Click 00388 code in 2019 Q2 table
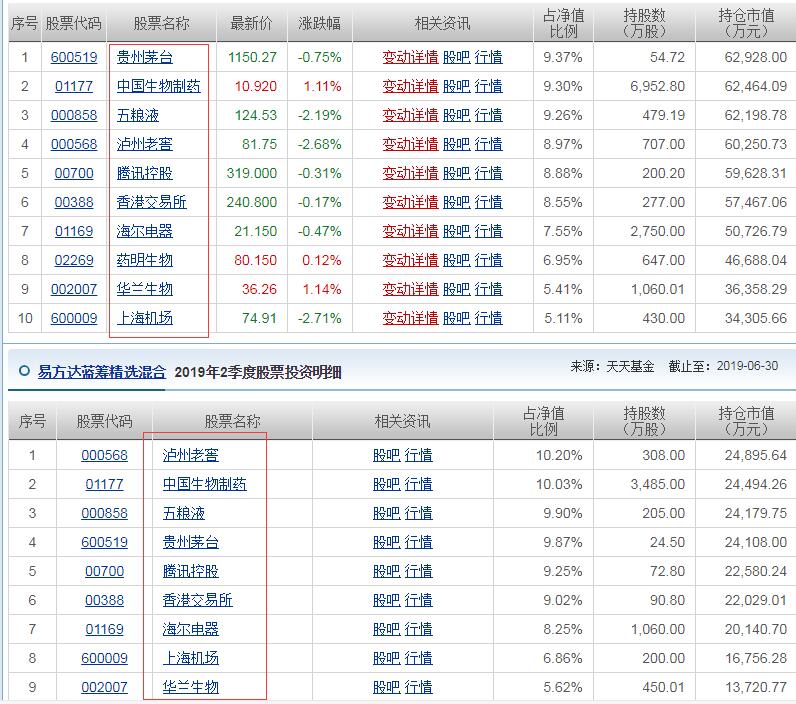The width and height of the screenshot is (796, 704). 105,600
